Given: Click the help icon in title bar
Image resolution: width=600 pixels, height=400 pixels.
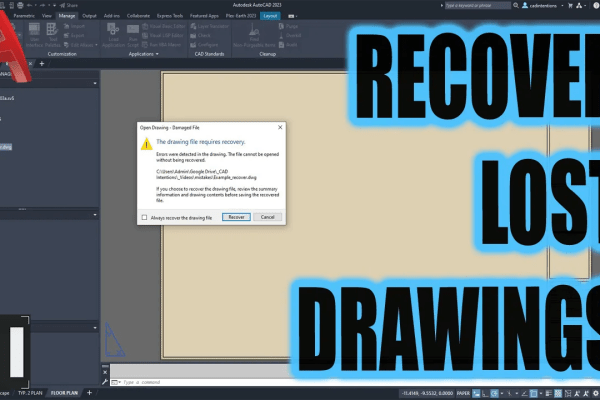Looking at the screenshot, I should (x=596, y=5).
